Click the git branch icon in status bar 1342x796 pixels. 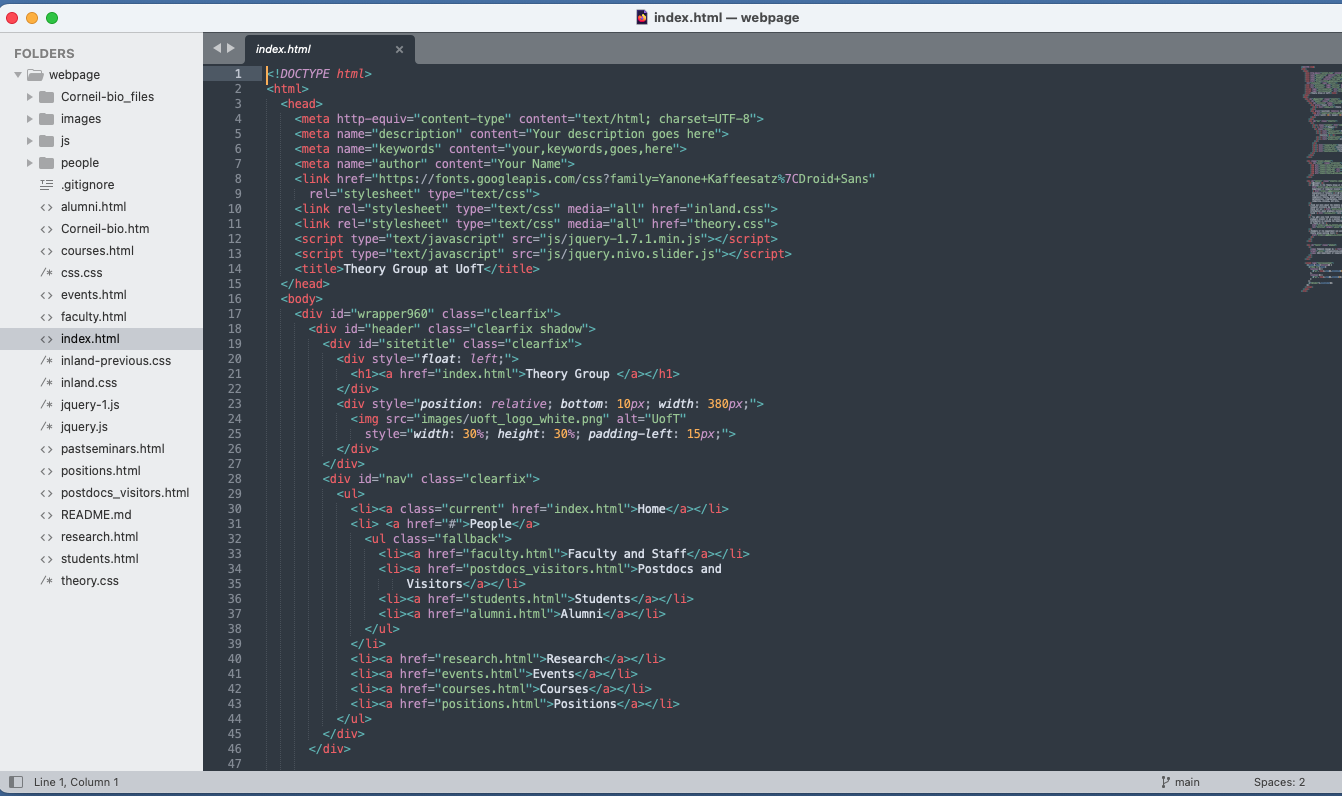tap(1165, 782)
